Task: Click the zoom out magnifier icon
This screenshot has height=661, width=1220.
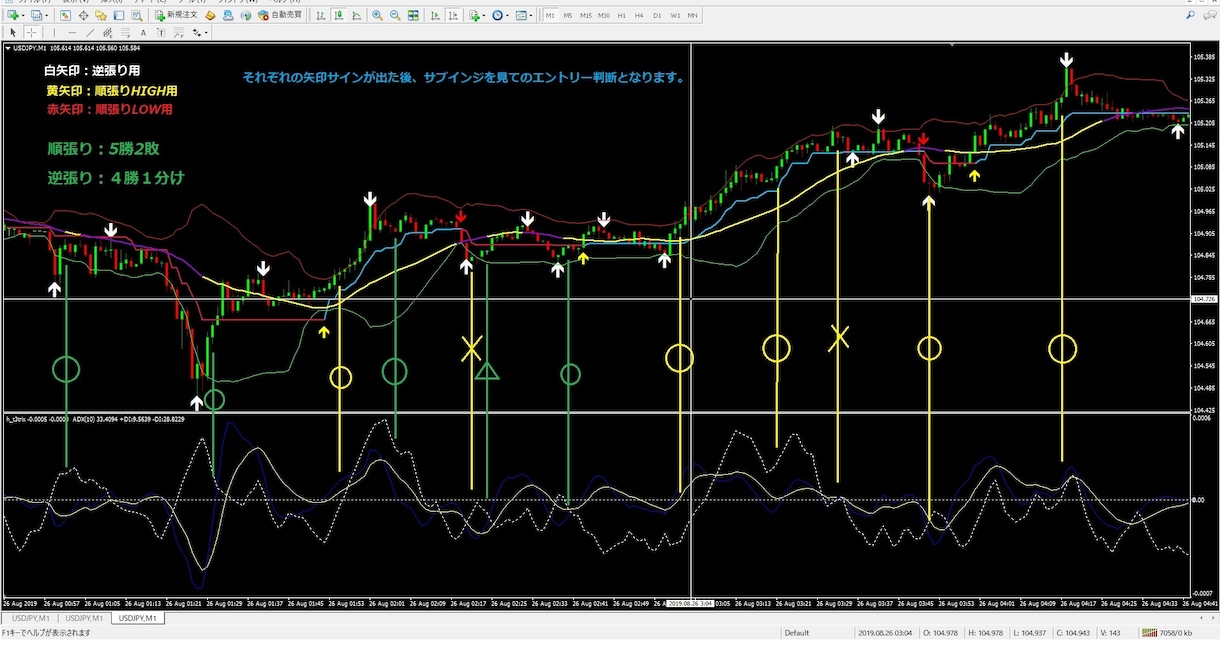Action: tap(395, 15)
